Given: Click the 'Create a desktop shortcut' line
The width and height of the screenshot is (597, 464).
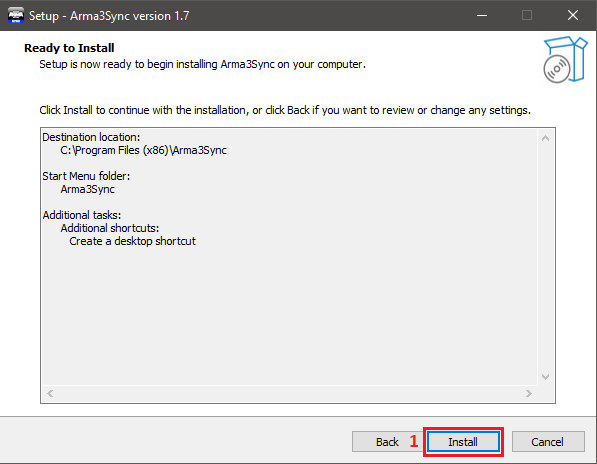Looking at the screenshot, I should (x=132, y=241).
